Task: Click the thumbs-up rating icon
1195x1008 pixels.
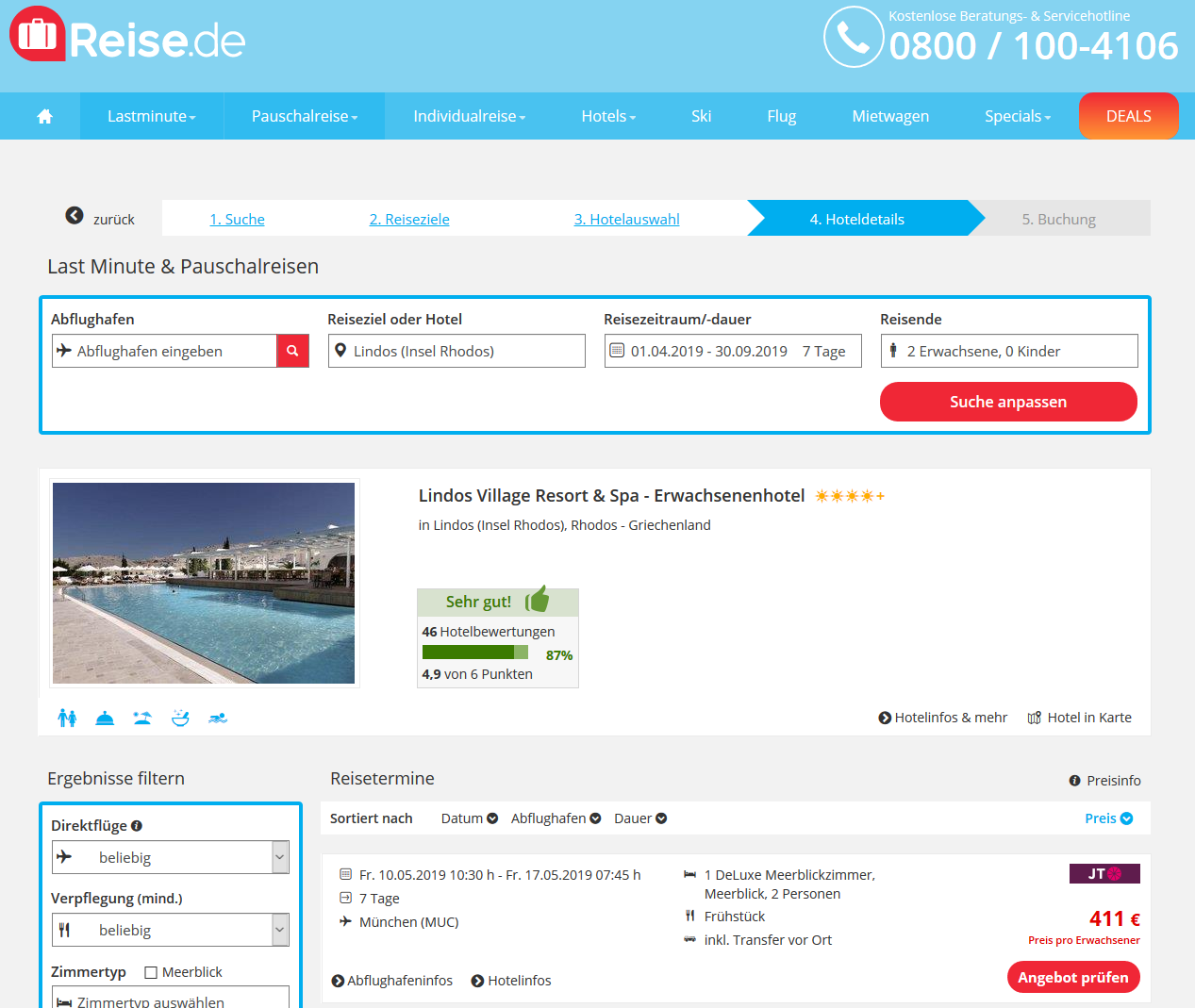Action: (x=538, y=599)
